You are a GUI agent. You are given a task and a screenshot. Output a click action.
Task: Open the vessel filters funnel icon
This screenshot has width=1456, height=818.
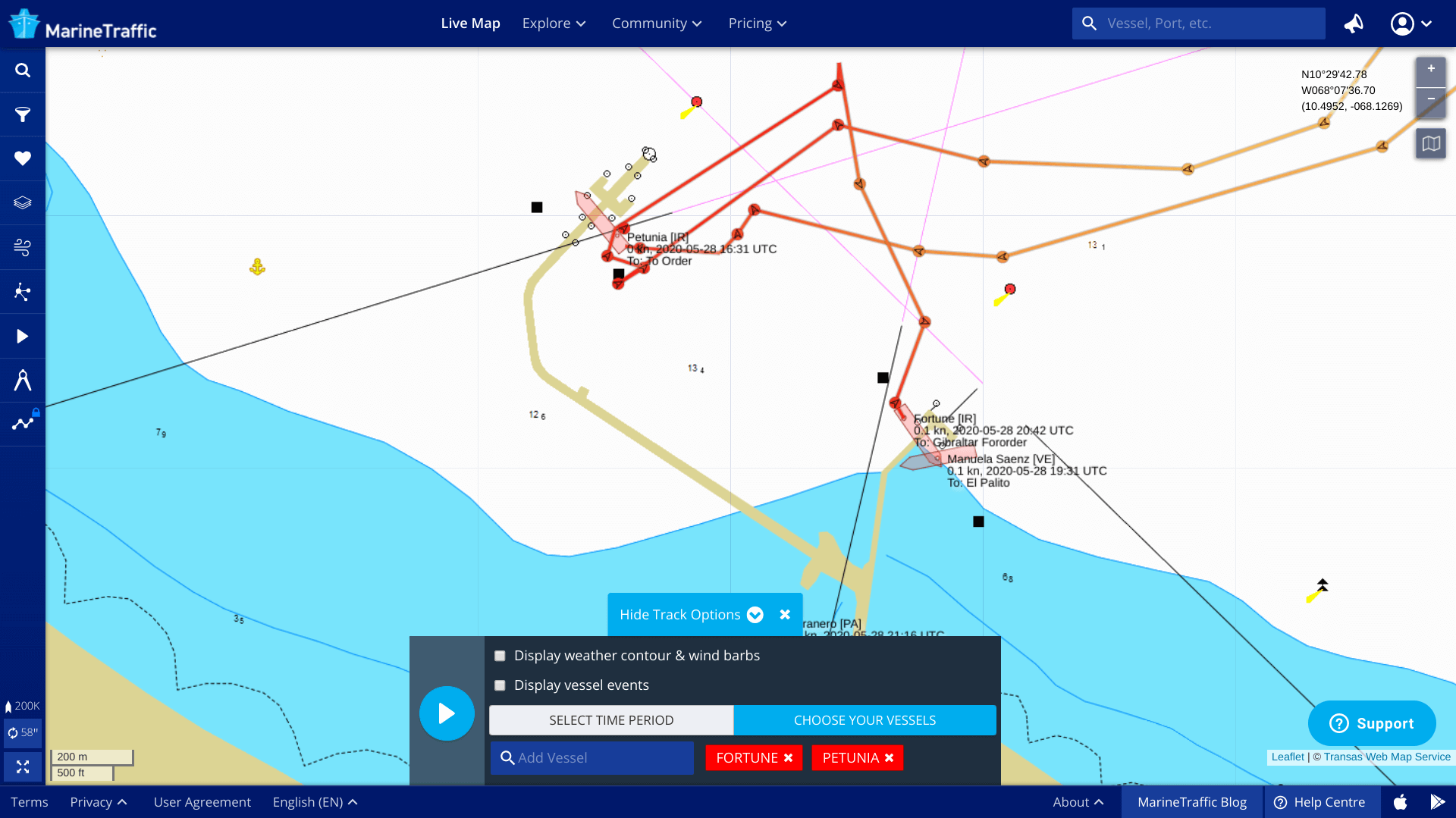tap(23, 114)
